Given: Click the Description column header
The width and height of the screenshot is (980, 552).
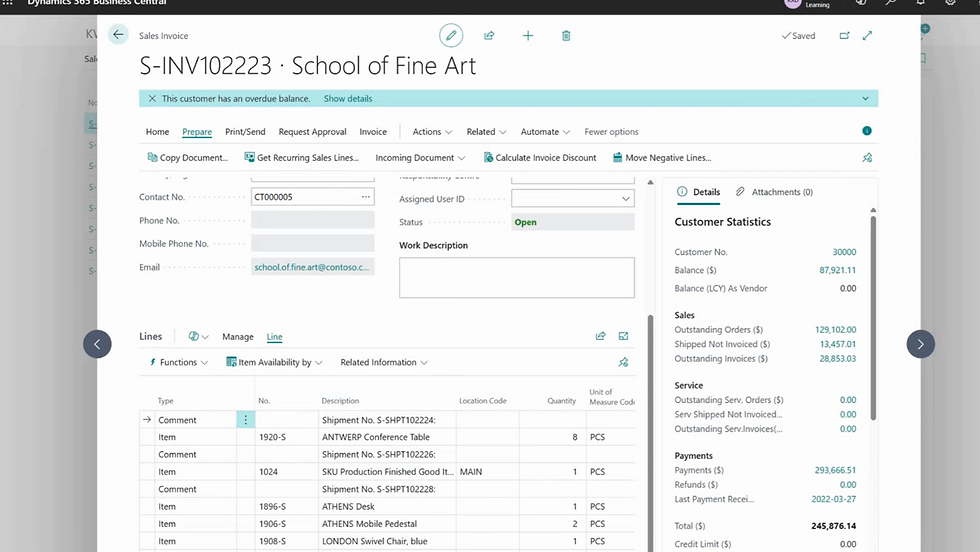Looking at the screenshot, I should (x=340, y=401).
